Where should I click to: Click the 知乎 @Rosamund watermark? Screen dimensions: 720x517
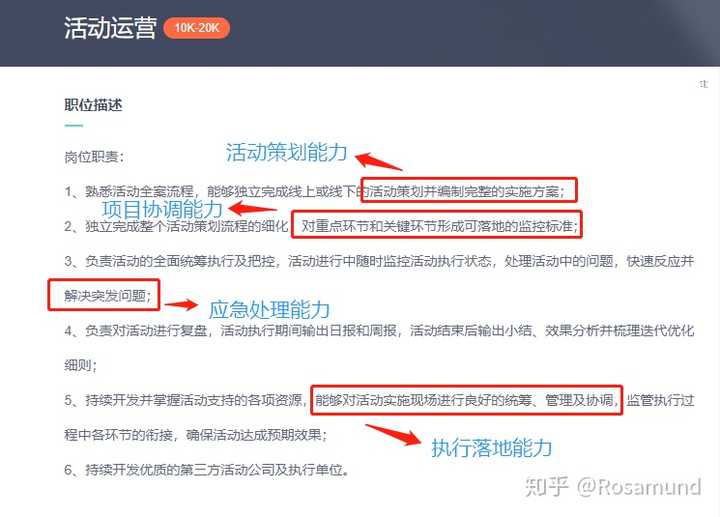[613, 487]
